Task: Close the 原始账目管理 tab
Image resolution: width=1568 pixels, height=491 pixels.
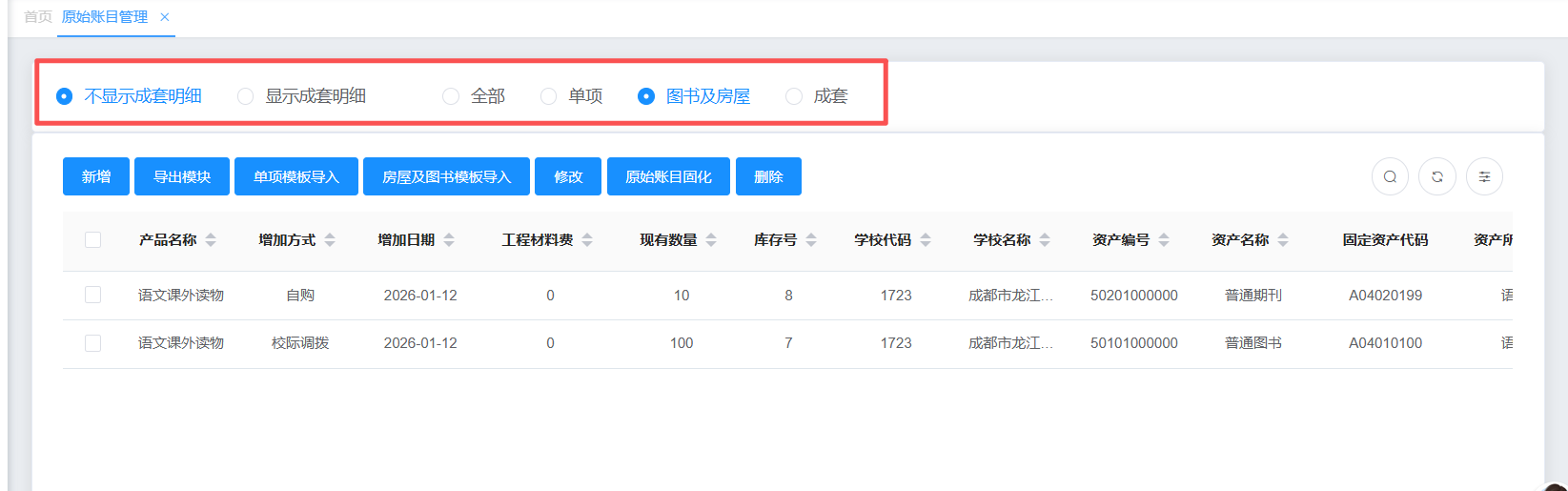Action: (x=165, y=17)
